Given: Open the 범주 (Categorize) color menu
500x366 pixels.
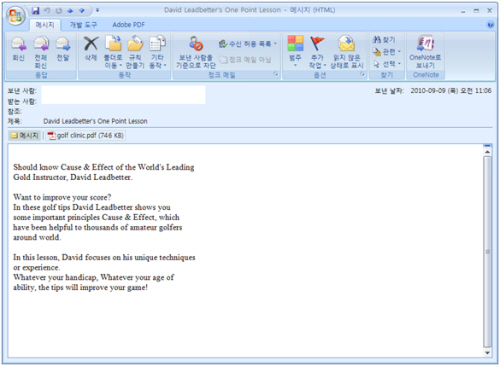Looking at the screenshot, I should tap(295, 51).
